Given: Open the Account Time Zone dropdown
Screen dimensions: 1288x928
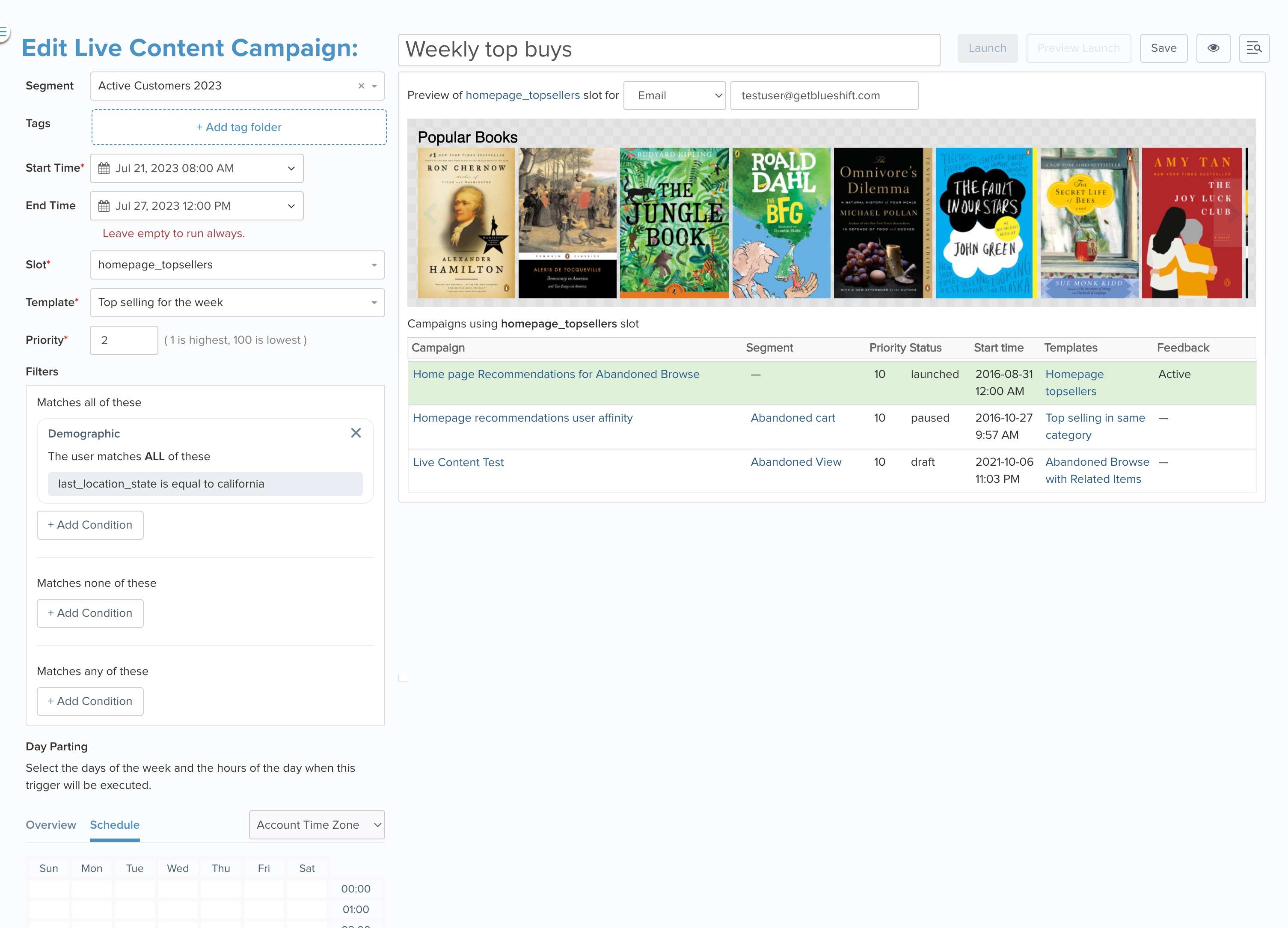Looking at the screenshot, I should click(317, 825).
